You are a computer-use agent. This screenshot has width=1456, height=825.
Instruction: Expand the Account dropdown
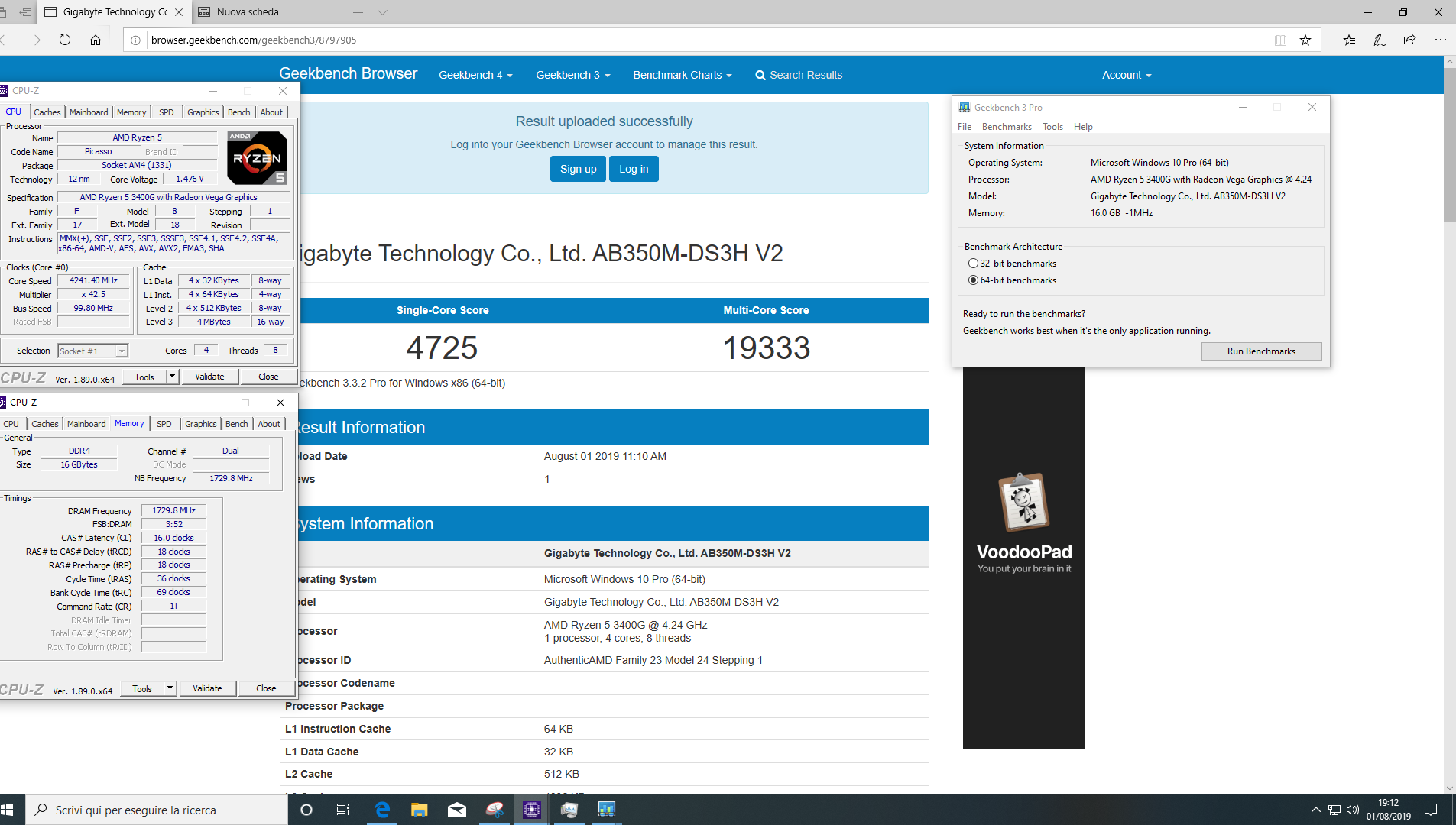coord(1127,75)
